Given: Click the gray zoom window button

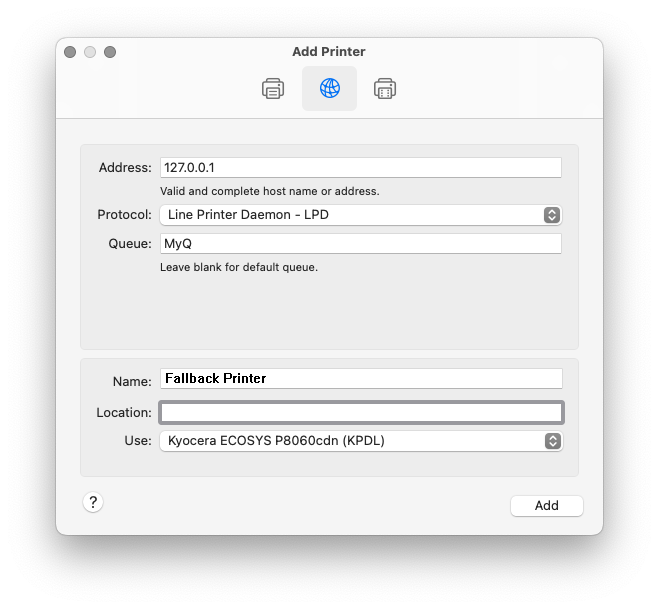Looking at the screenshot, I should tap(110, 52).
